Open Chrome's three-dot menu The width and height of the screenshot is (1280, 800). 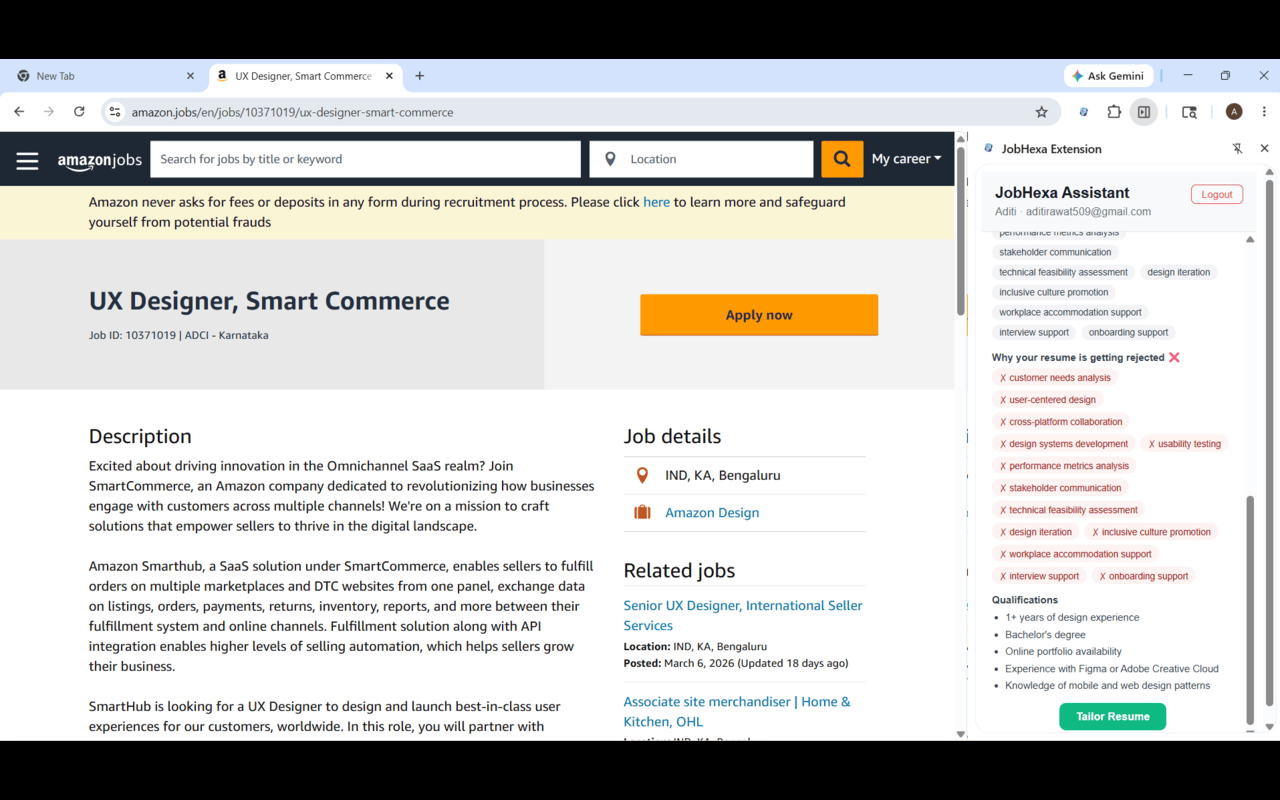[1264, 112]
